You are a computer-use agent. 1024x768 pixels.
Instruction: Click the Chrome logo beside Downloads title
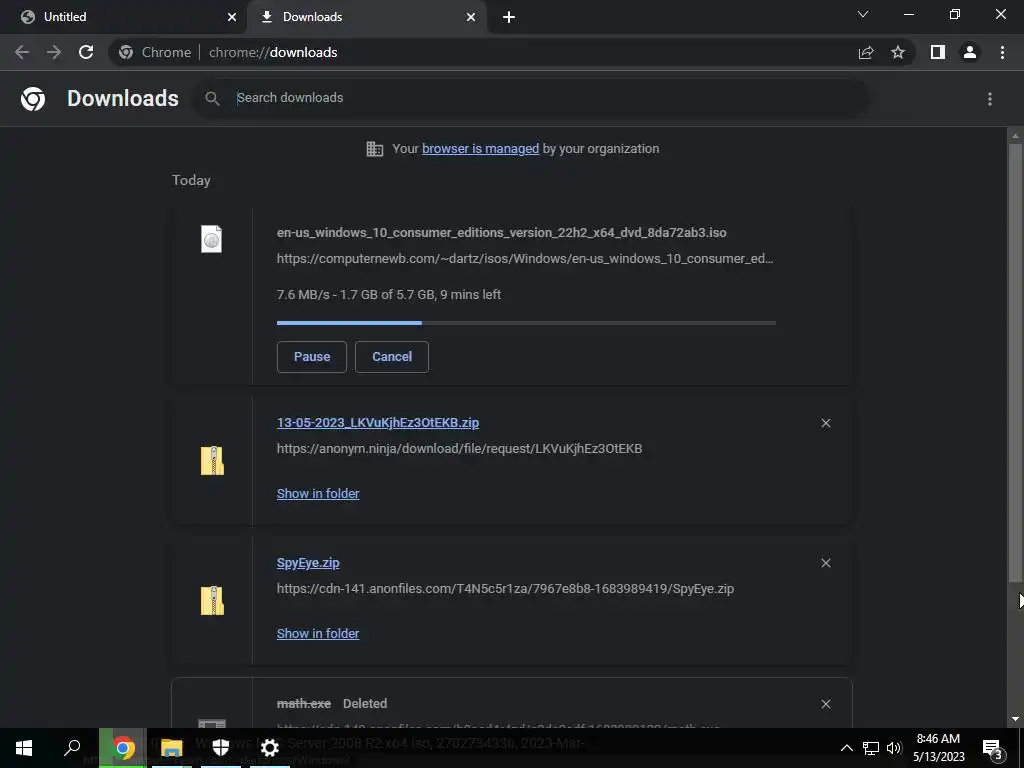pyautogui.click(x=33, y=99)
